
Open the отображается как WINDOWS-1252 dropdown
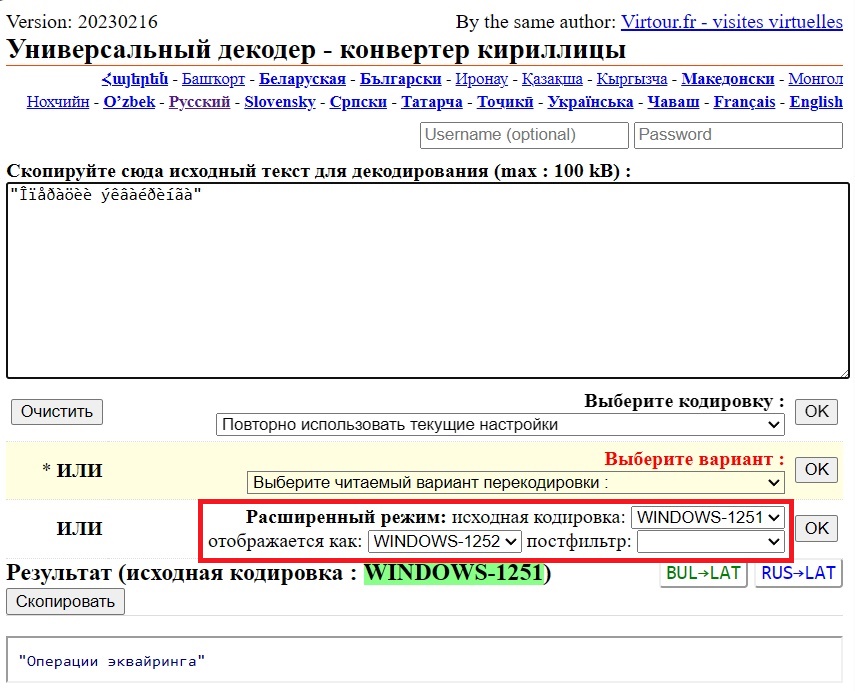tap(446, 541)
